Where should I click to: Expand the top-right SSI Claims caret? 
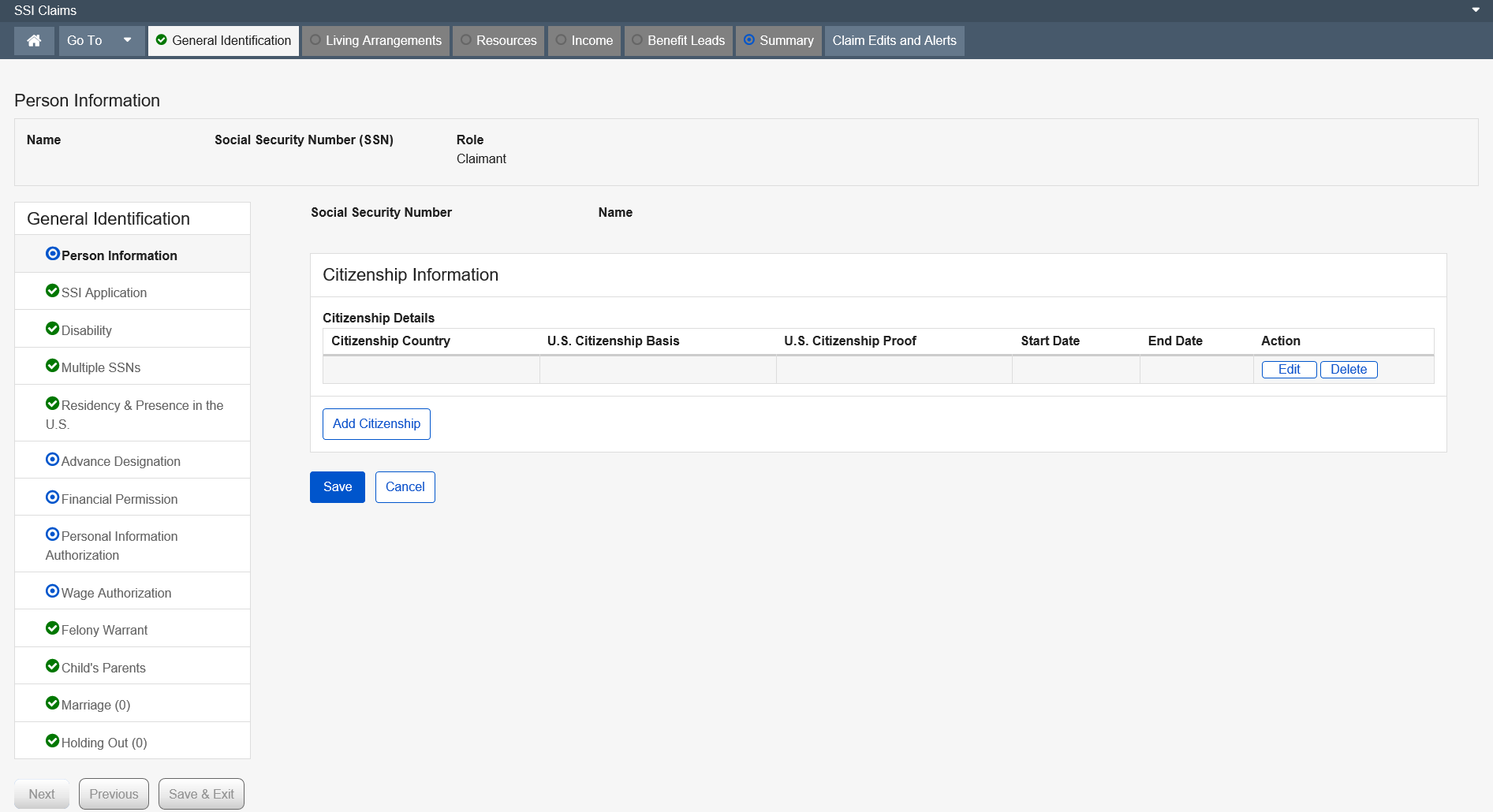point(1476,10)
